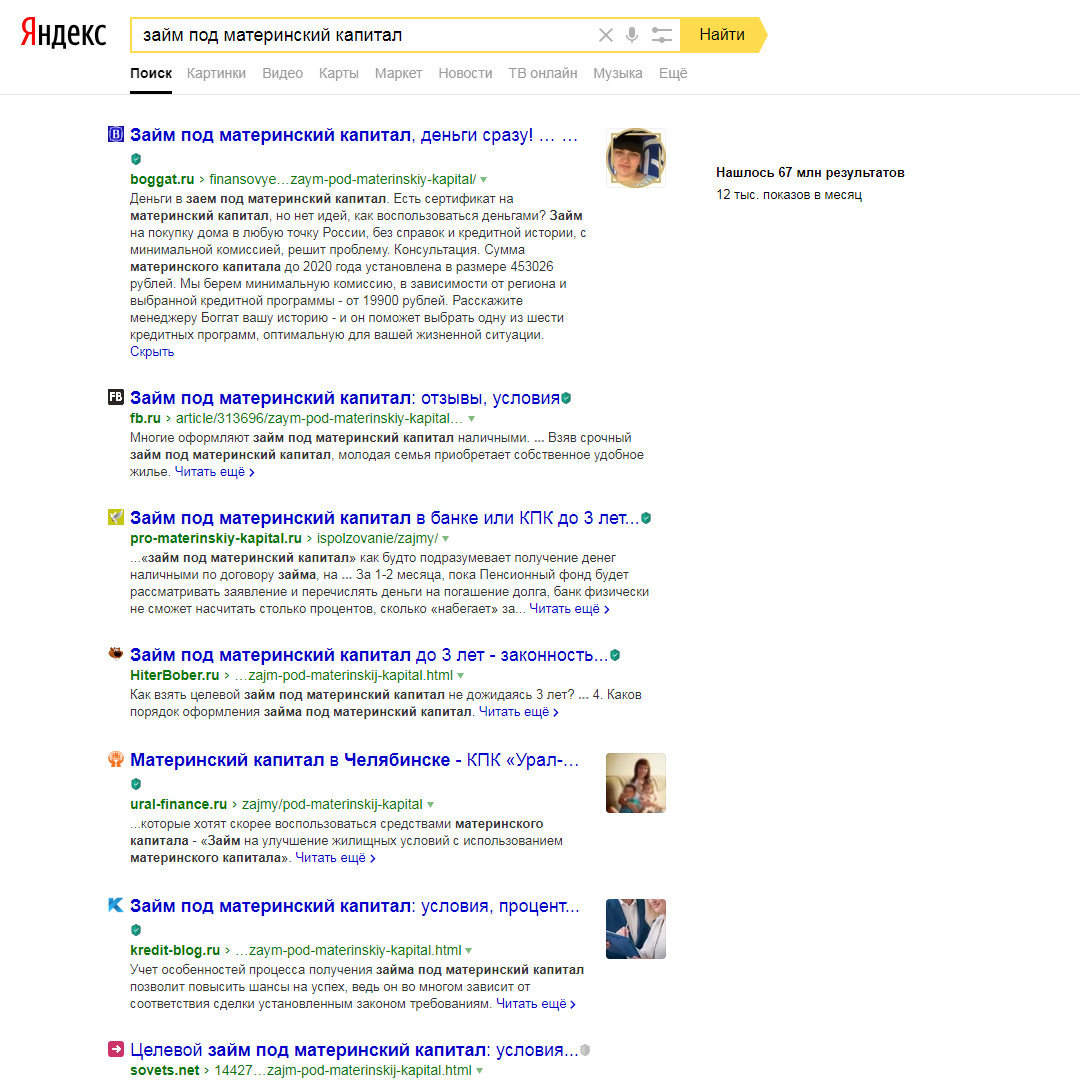Click the fb.ru favicon
This screenshot has width=1080, height=1080.
point(116,397)
